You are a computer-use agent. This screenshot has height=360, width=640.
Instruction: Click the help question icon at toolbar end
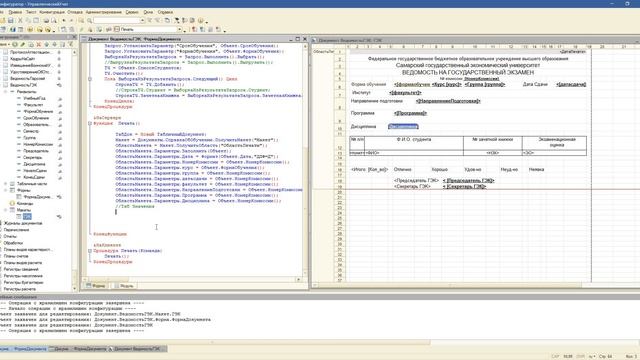click(x=200, y=20)
